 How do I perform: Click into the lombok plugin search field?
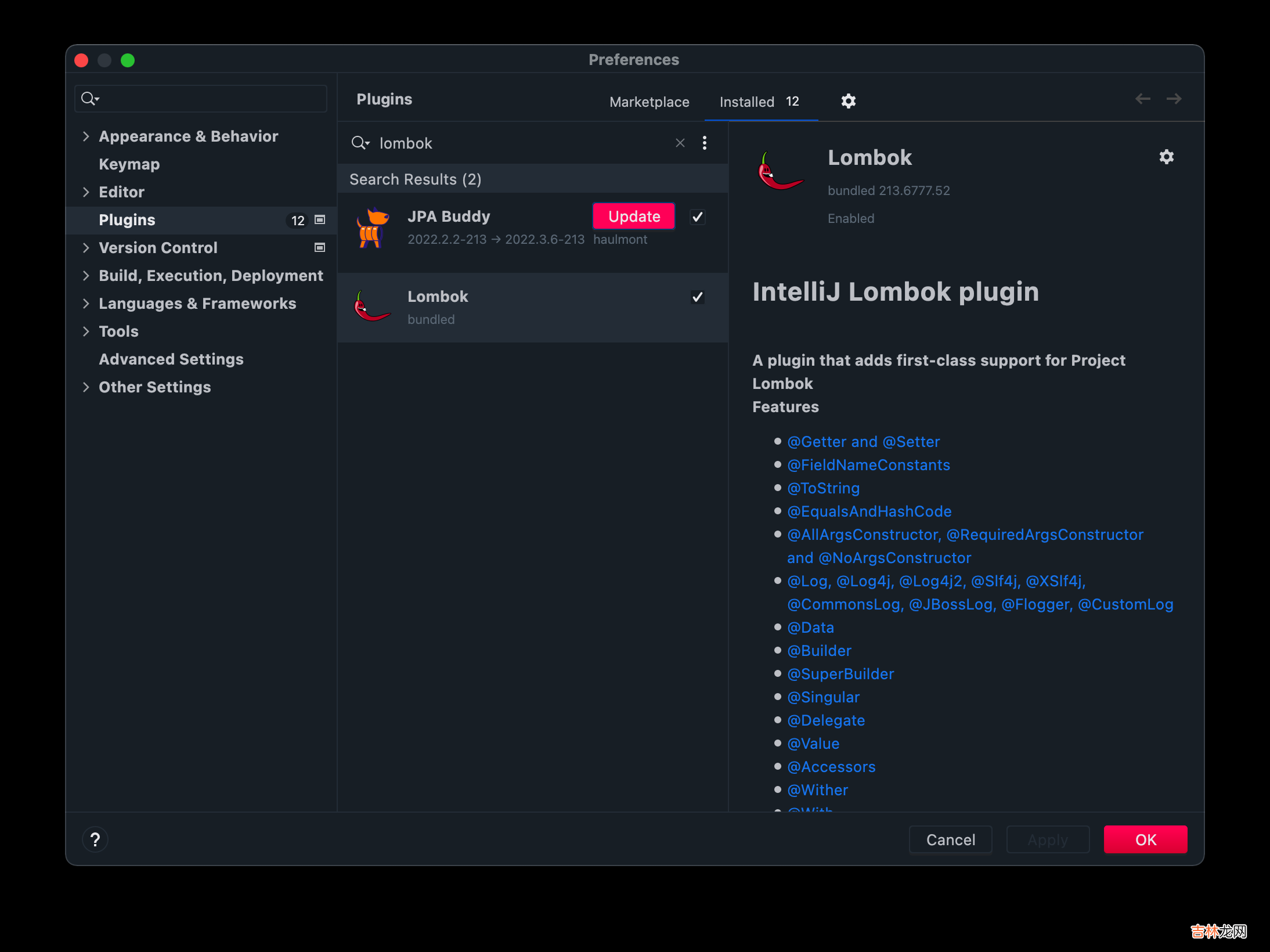[x=522, y=143]
